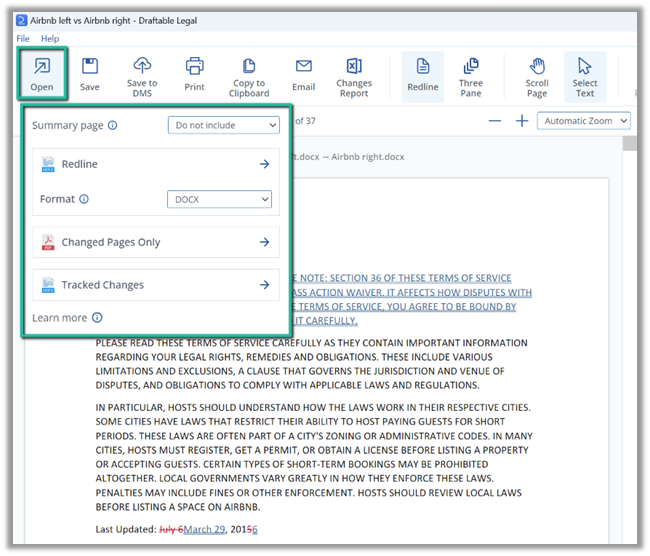This screenshot has width=650, height=556.
Task: Open the Help menu
Action: [50, 39]
